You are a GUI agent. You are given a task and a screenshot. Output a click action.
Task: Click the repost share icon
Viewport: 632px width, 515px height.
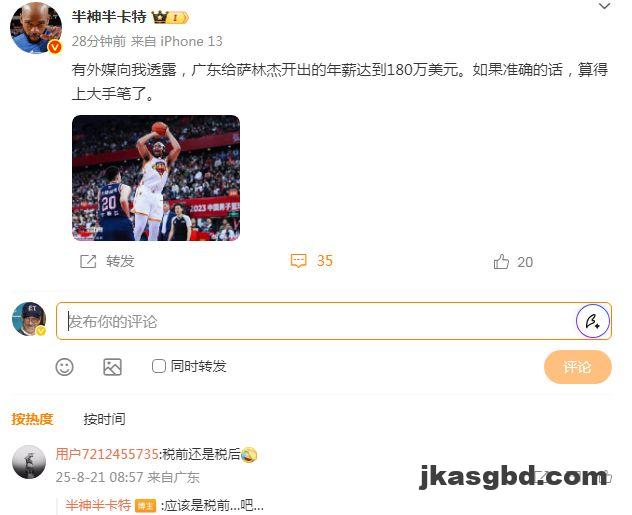click(88, 262)
